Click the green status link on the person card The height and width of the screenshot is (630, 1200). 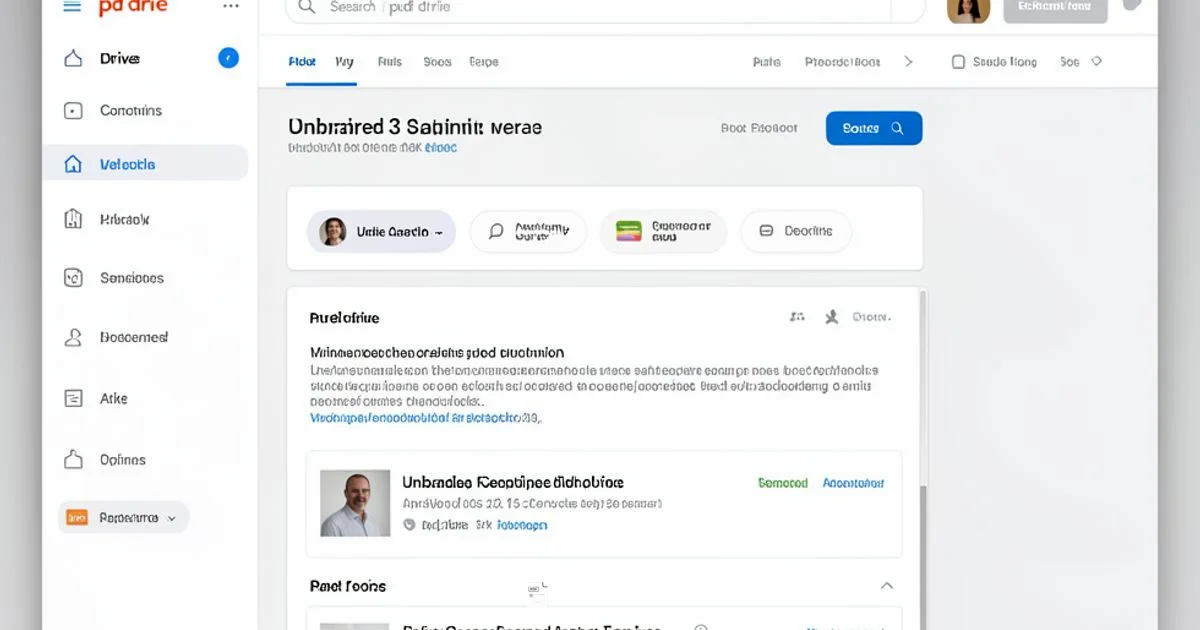(783, 483)
